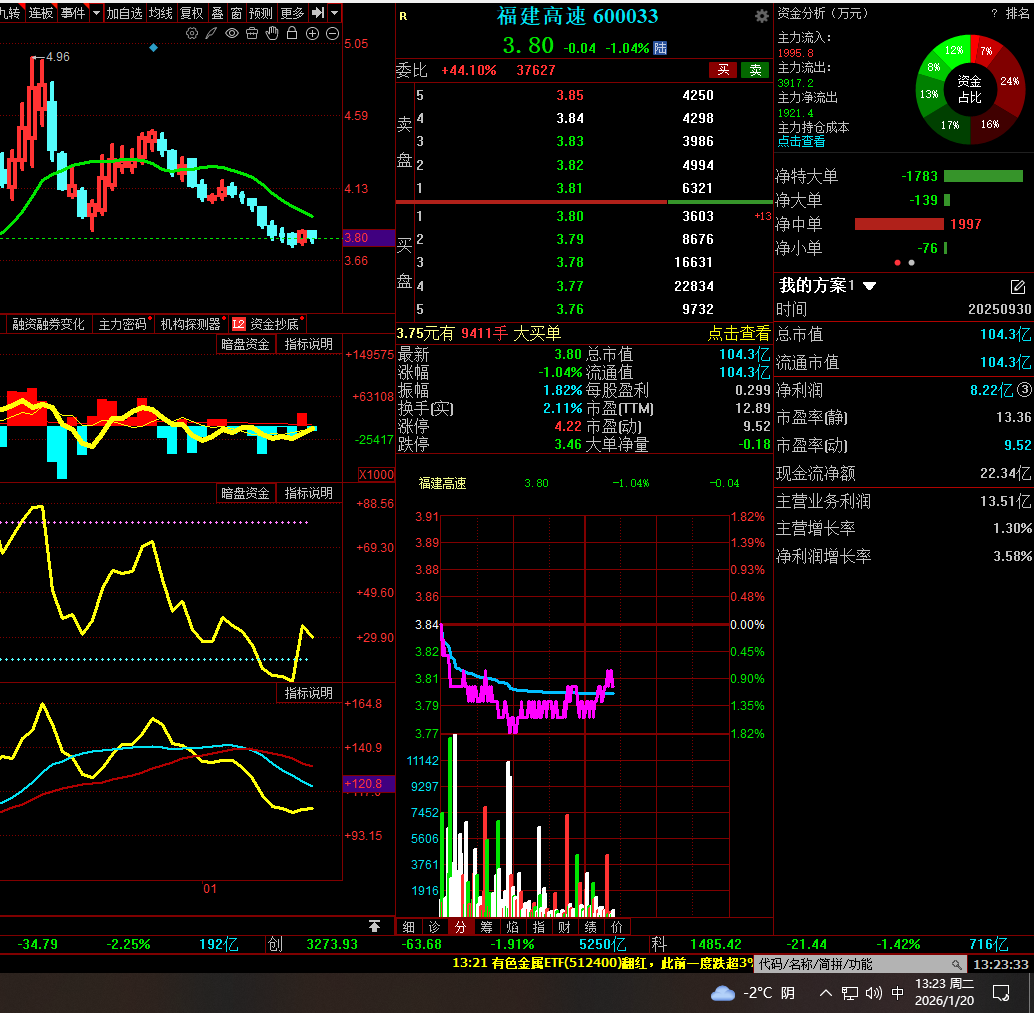Viewport: 1034px width, 1013px height.
Task: Open the weather widget on taskbar
Action: tap(752, 993)
